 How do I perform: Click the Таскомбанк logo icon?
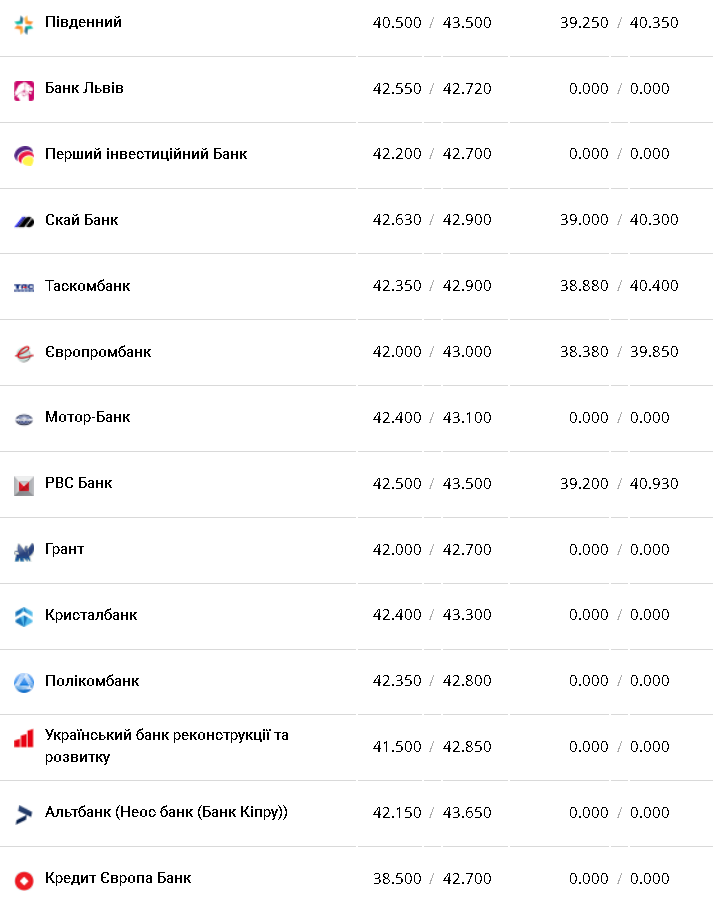click(x=24, y=287)
